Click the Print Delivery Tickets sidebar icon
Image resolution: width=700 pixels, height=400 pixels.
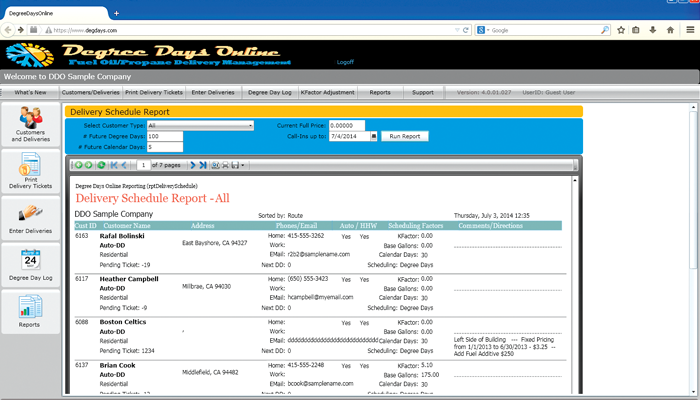click(30, 172)
